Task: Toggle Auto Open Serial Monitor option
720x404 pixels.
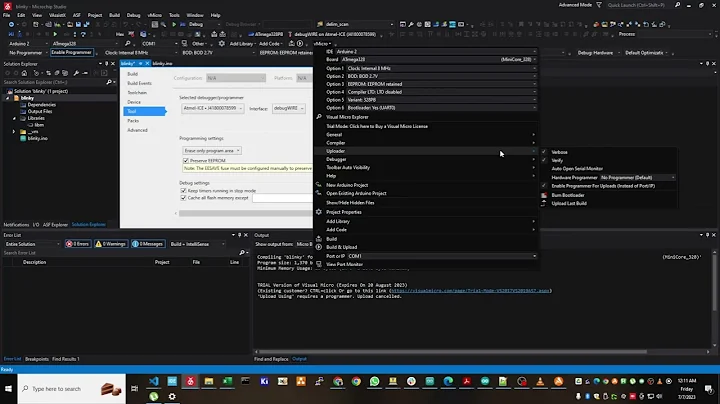Action: [577, 169]
